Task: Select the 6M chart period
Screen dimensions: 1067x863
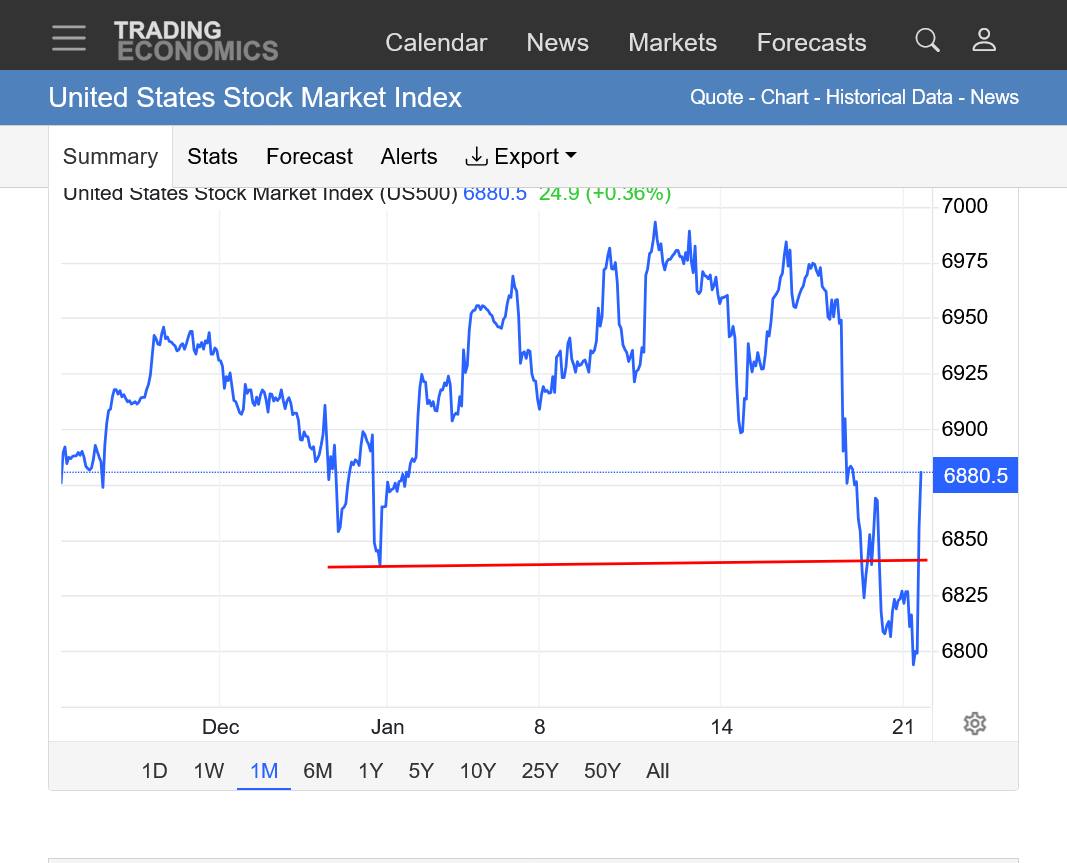Action: click(x=317, y=771)
